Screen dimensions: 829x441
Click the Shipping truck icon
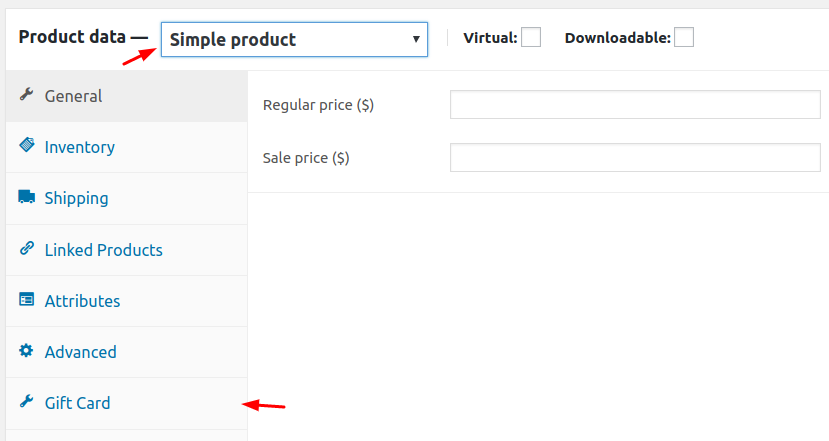tap(27, 197)
